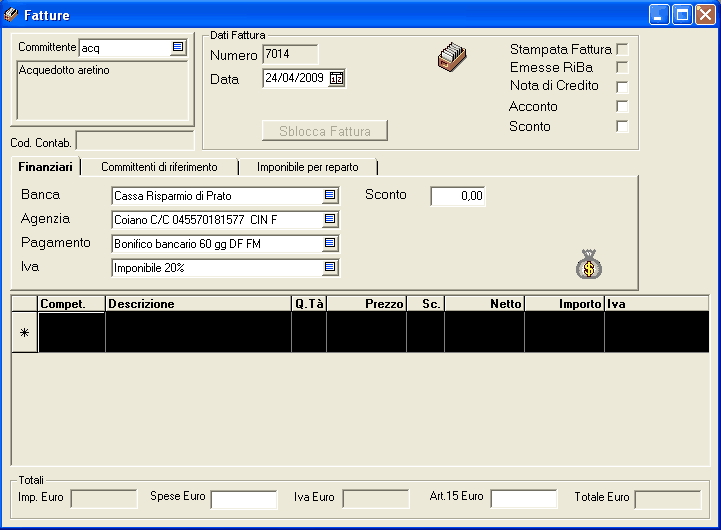Image resolution: width=721 pixels, height=530 pixels.
Task: Click the Art.15 Euro input field
Action: click(523, 498)
